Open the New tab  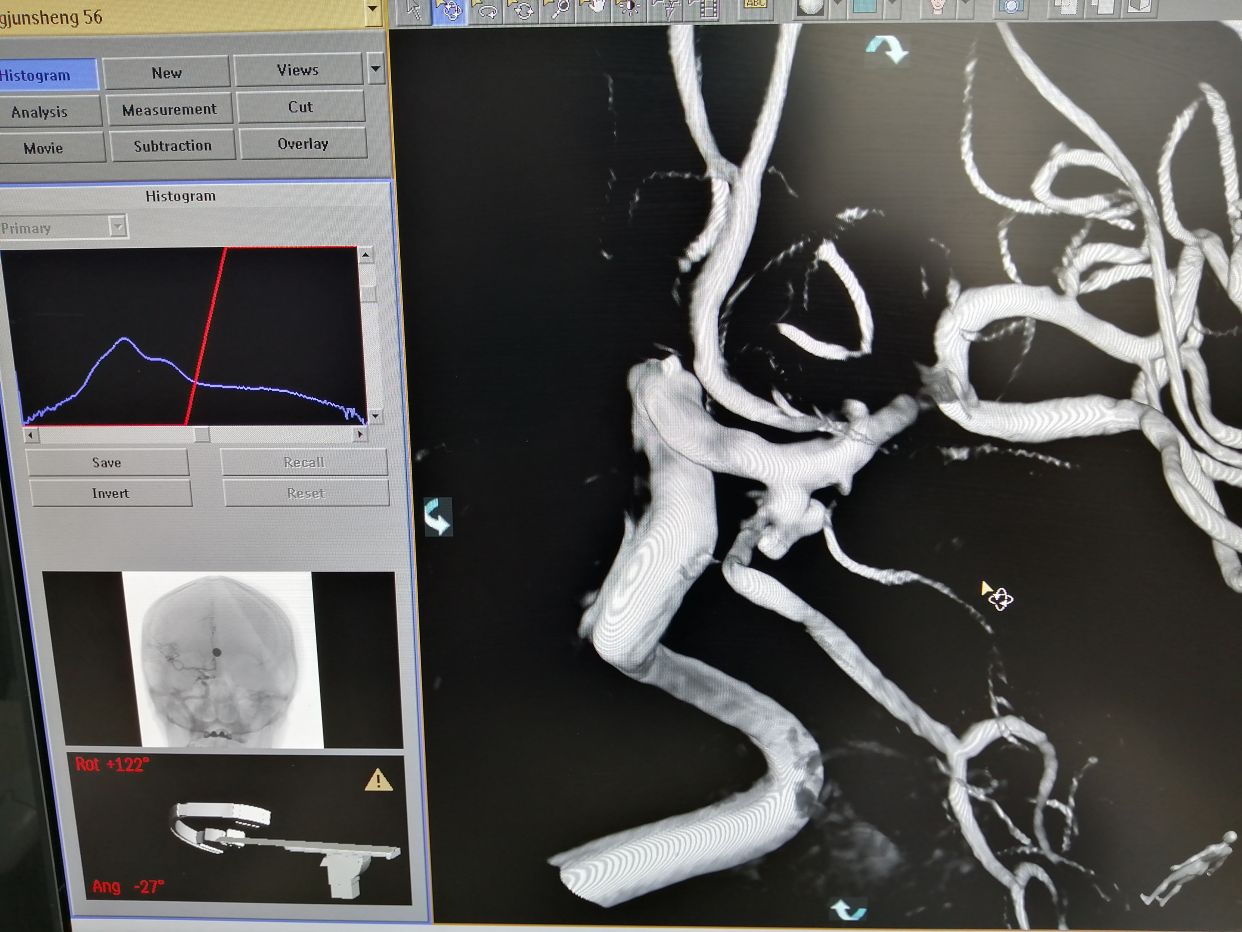tap(167, 72)
